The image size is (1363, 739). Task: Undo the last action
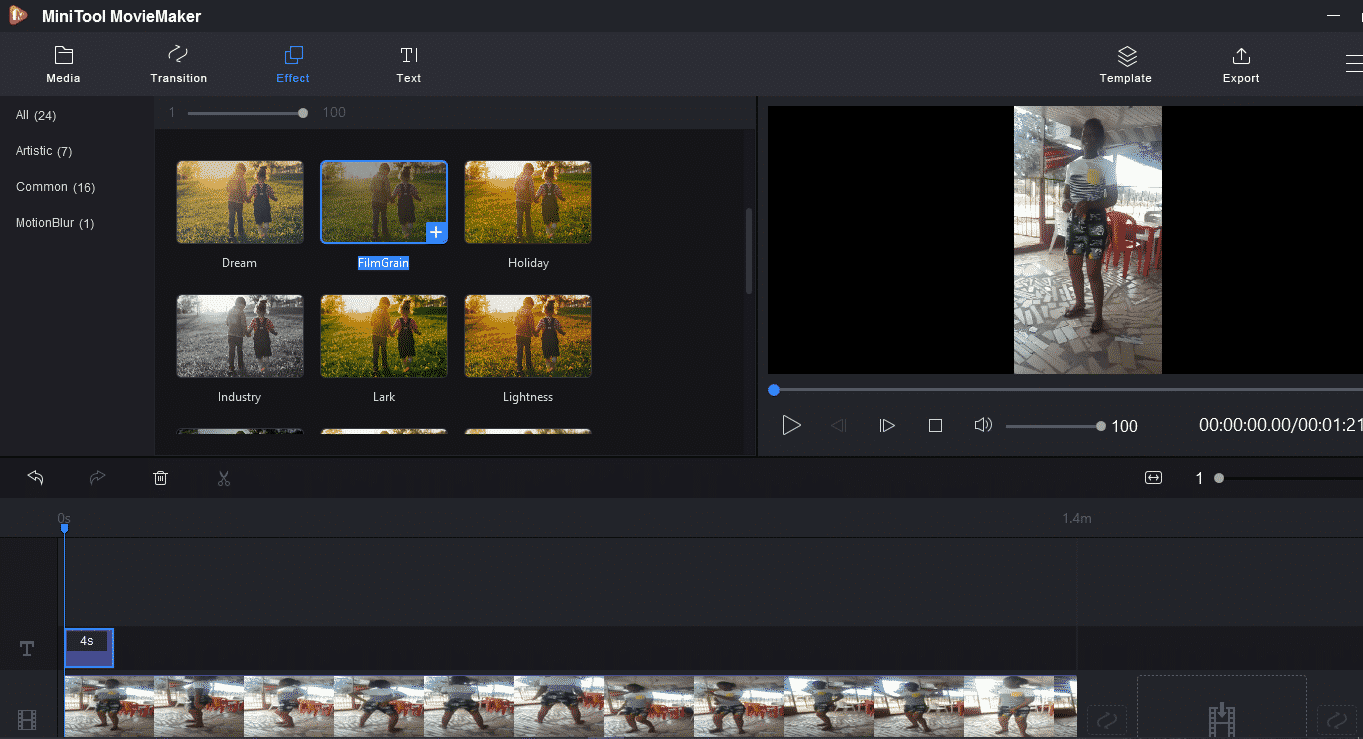click(x=36, y=478)
